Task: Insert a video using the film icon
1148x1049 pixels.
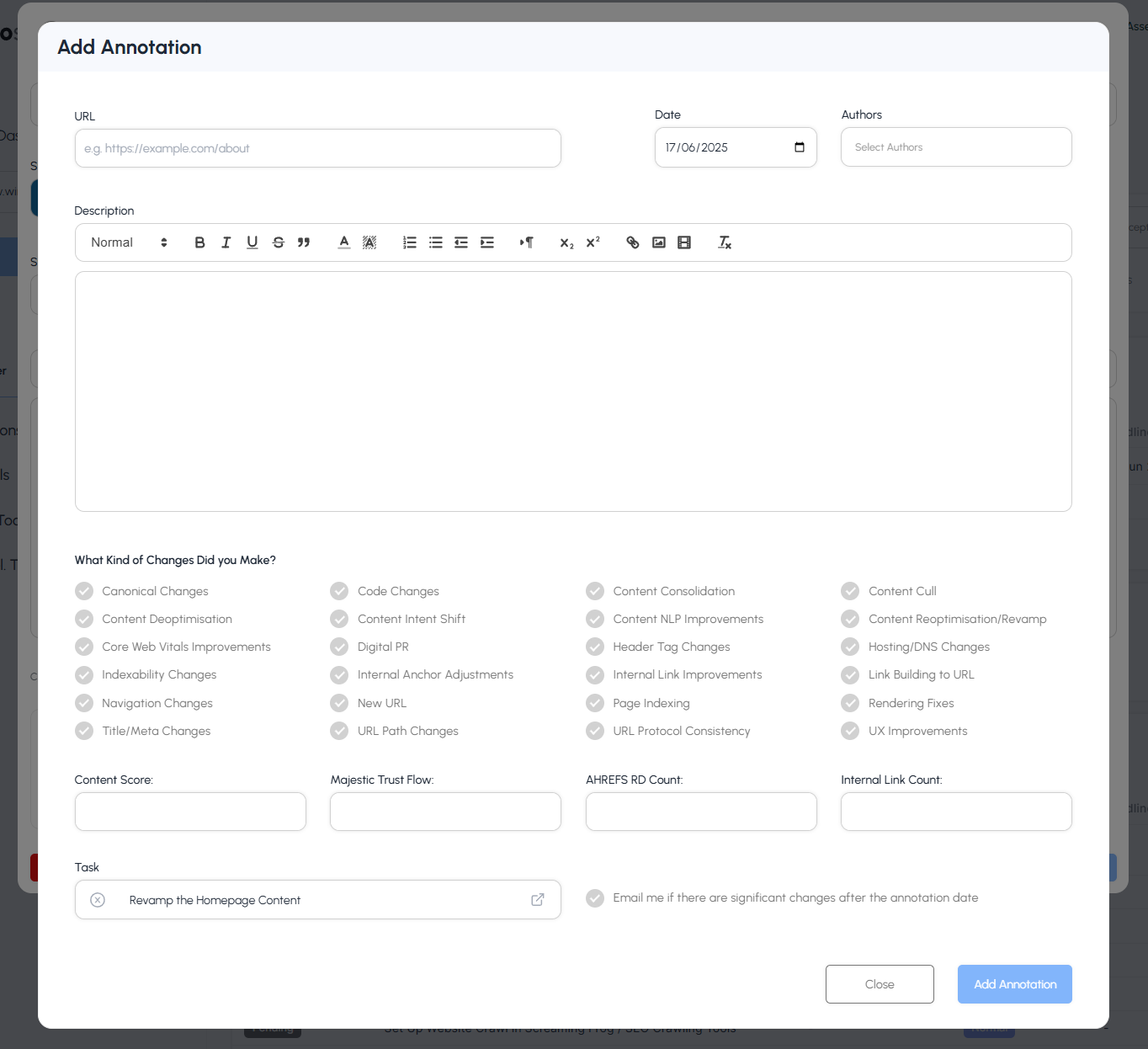Action: [x=684, y=242]
